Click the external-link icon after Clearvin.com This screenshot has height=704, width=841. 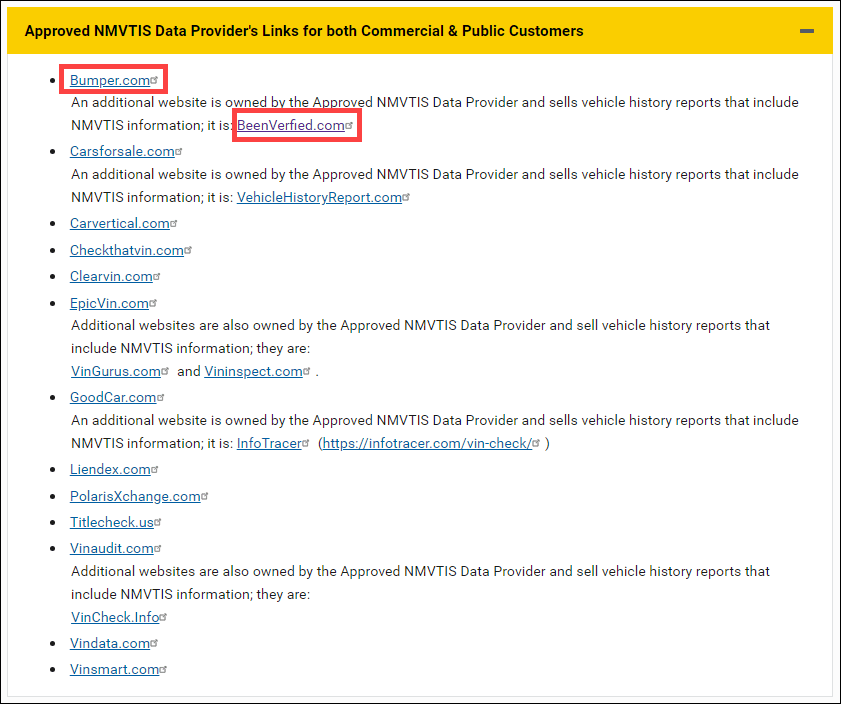(157, 276)
